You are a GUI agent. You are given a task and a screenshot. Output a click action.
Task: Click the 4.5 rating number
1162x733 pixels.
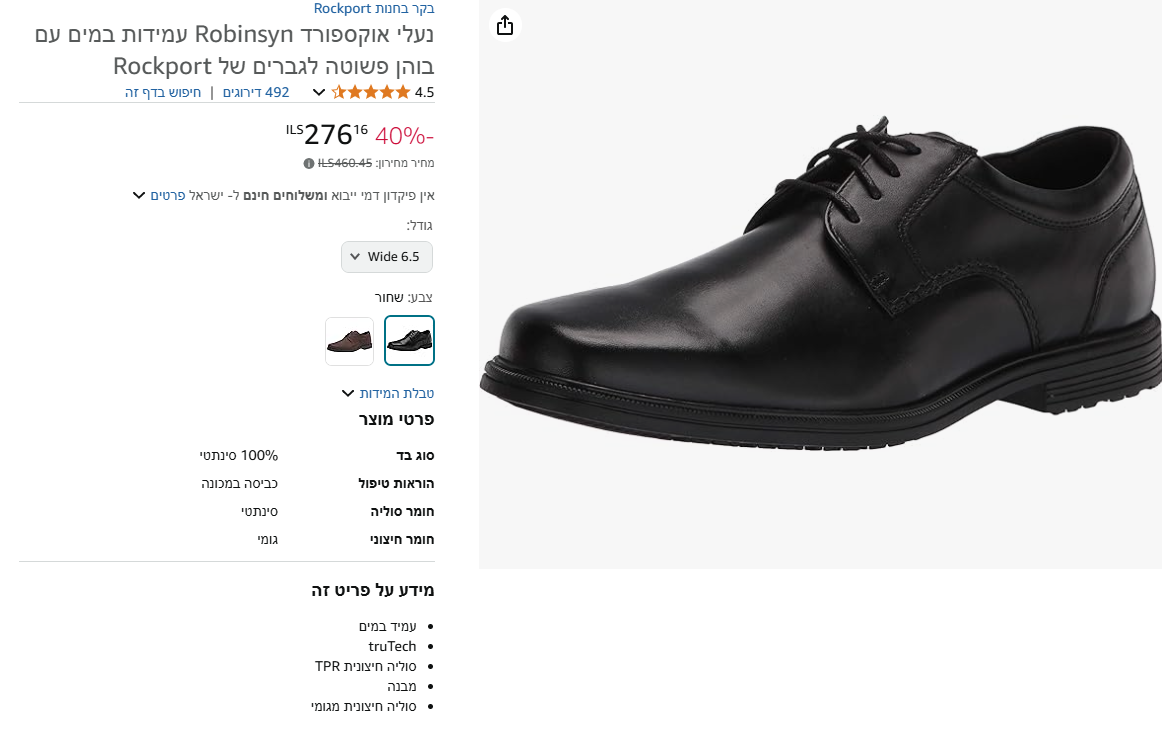424,92
